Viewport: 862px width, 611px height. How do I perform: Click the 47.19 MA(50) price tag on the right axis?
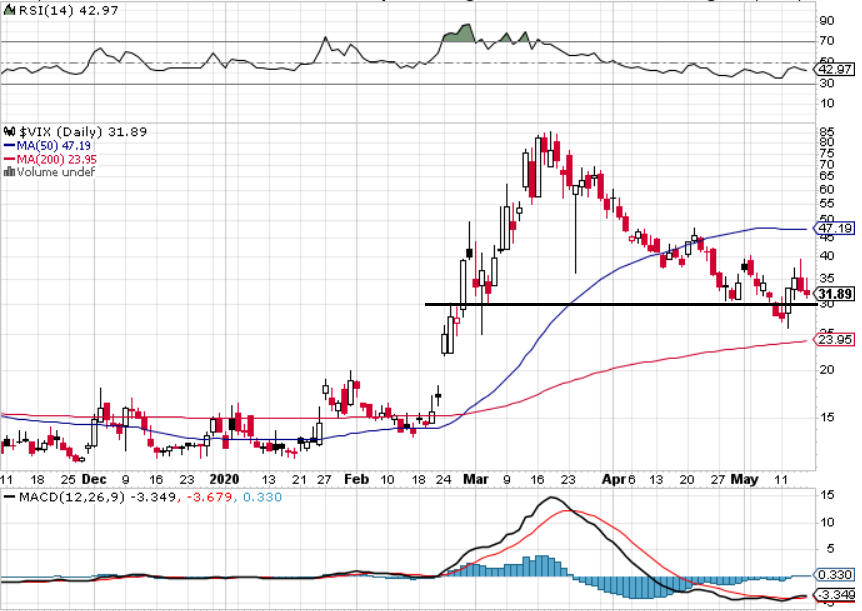coord(835,228)
